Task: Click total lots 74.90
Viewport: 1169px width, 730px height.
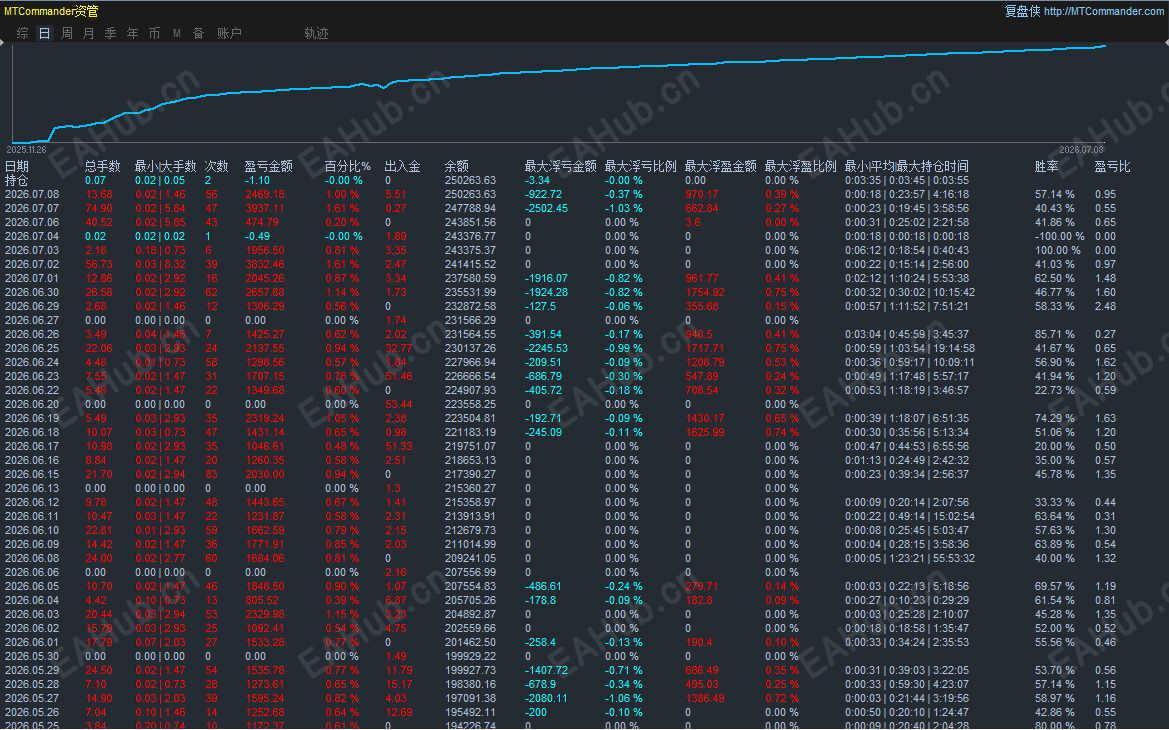Action: click(99, 209)
